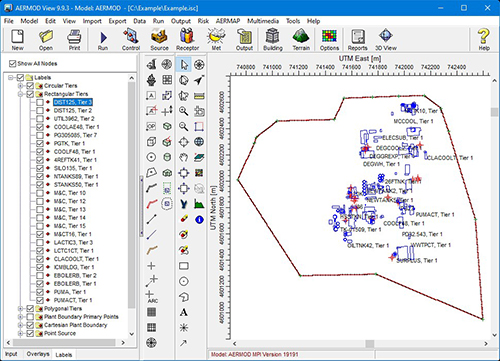This screenshot has height=361, width=500.
Task: Open the Source pathway icon
Action: 159,40
